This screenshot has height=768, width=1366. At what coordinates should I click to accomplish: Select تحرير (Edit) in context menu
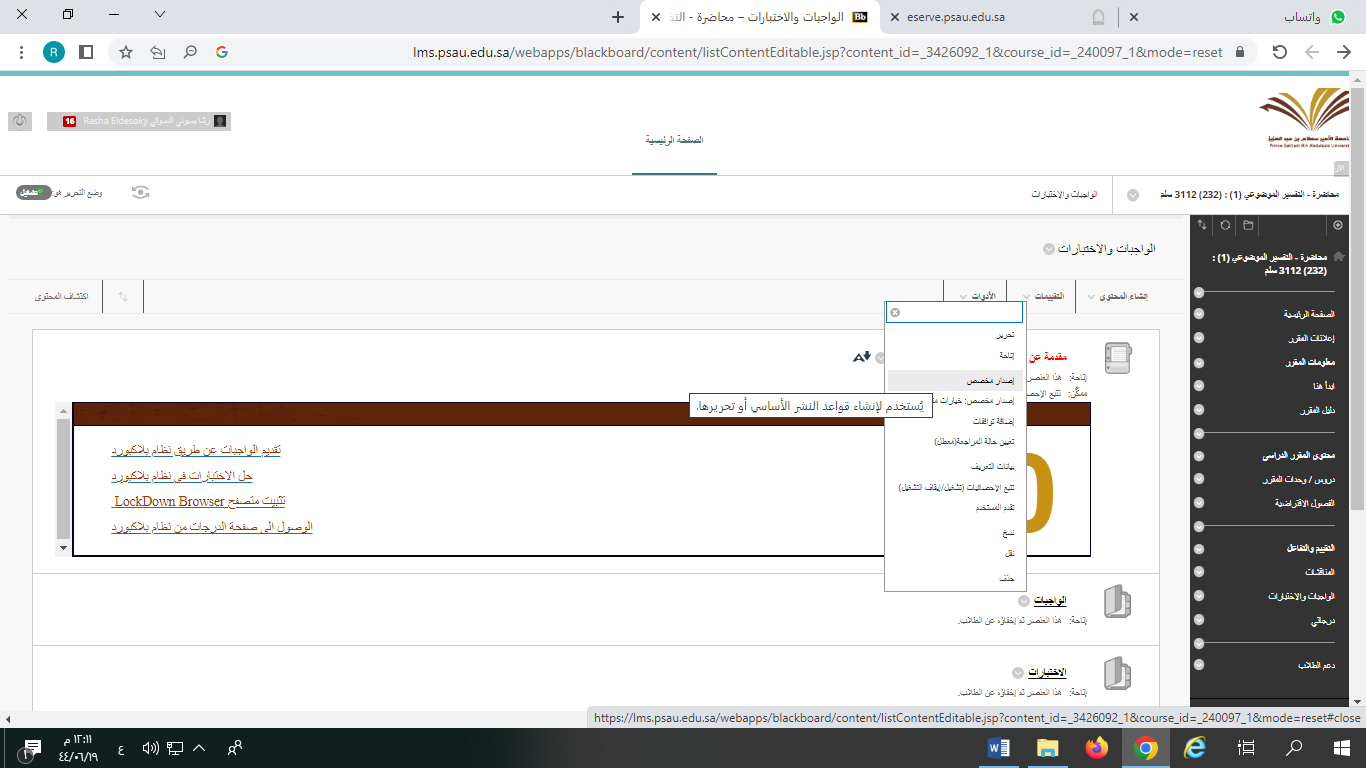coord(1006,335)
